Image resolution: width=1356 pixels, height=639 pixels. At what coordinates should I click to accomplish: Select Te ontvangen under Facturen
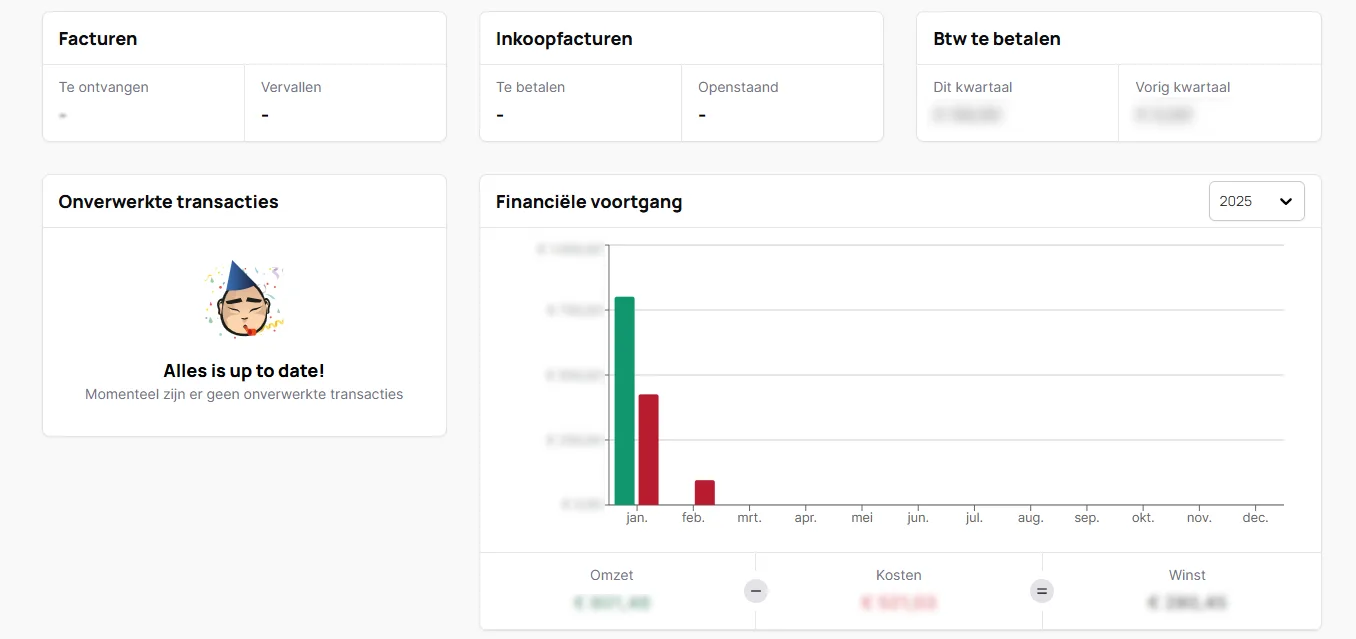(x=104, y=87)
